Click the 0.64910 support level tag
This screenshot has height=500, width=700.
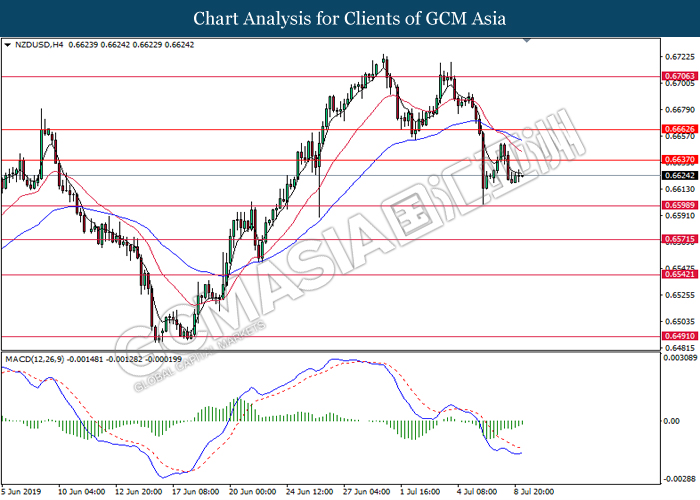click(679, 336)
